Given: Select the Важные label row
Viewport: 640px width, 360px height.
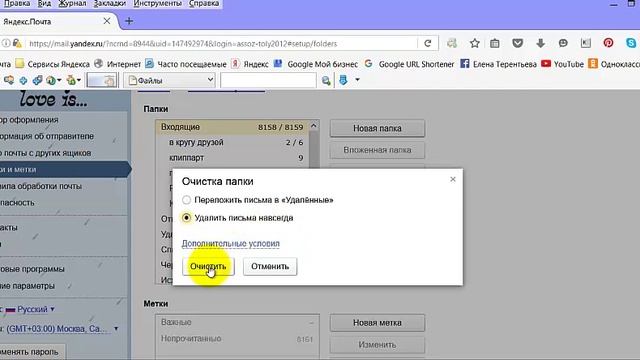Looking at the screenshot, I should click(x=237, y=322).
